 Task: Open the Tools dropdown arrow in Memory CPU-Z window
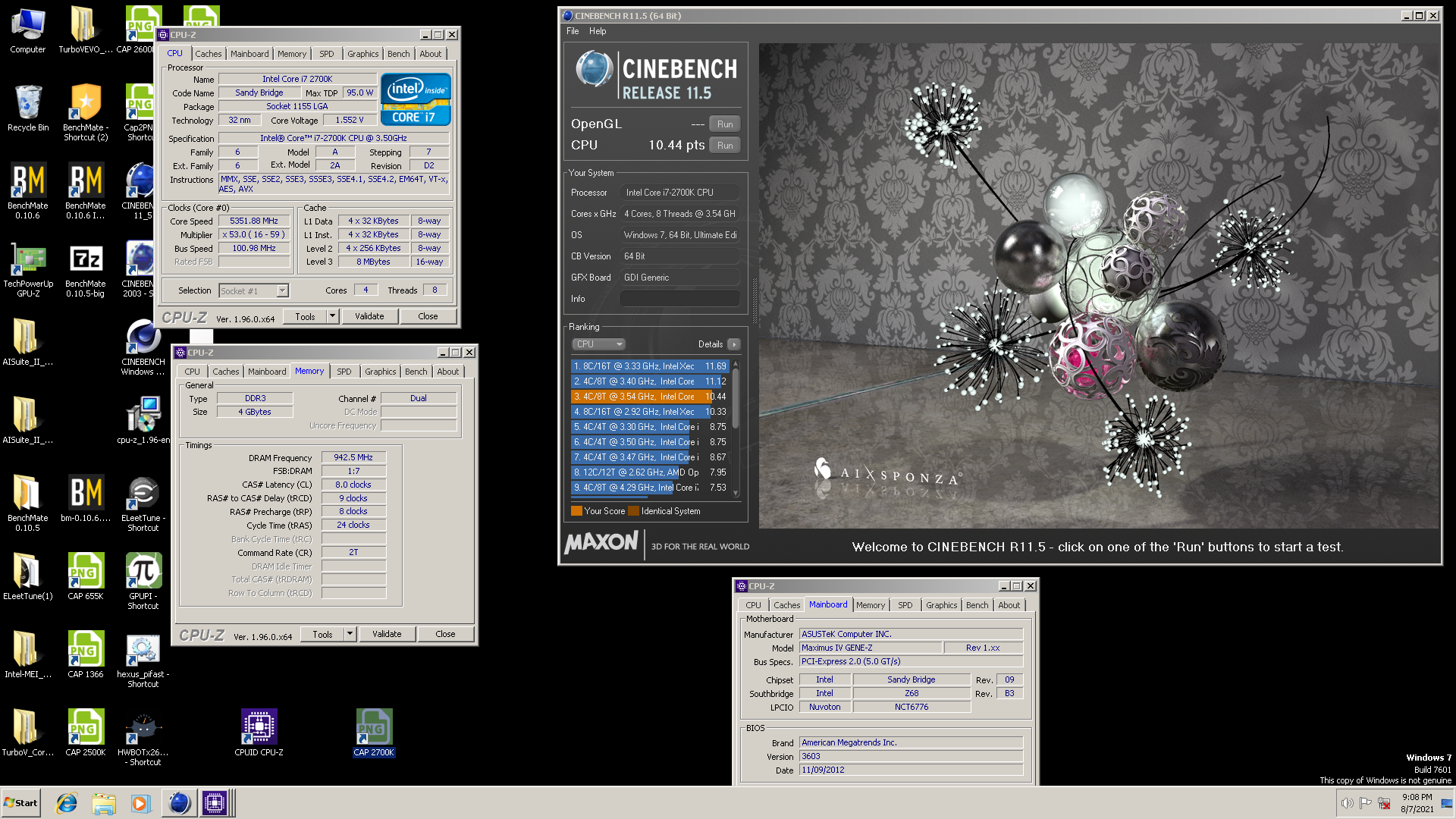[x=350, y=634]
